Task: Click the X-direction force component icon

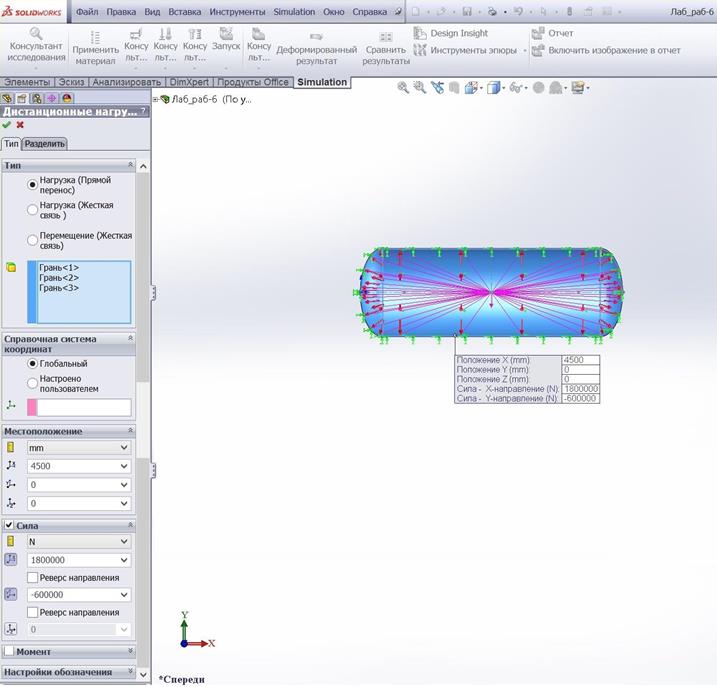Action: [x=11, y=561]
